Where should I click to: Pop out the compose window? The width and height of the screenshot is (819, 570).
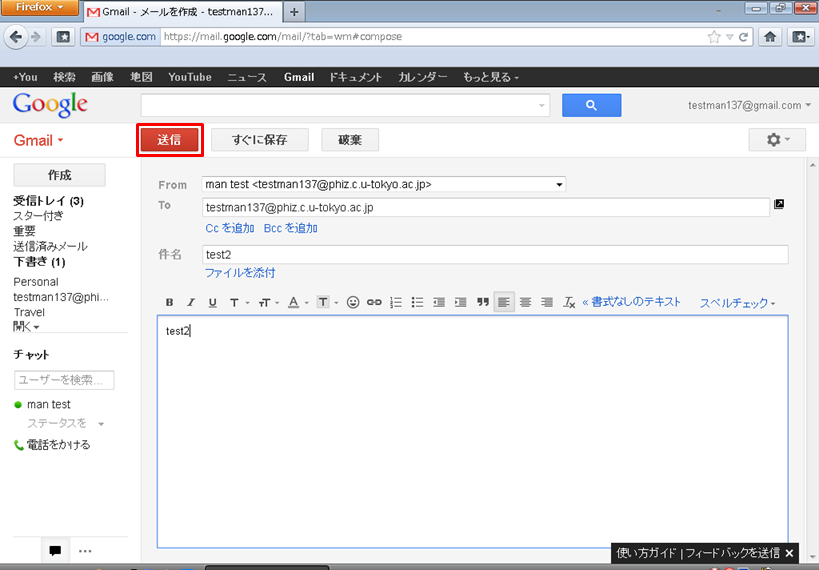[779, 204]
